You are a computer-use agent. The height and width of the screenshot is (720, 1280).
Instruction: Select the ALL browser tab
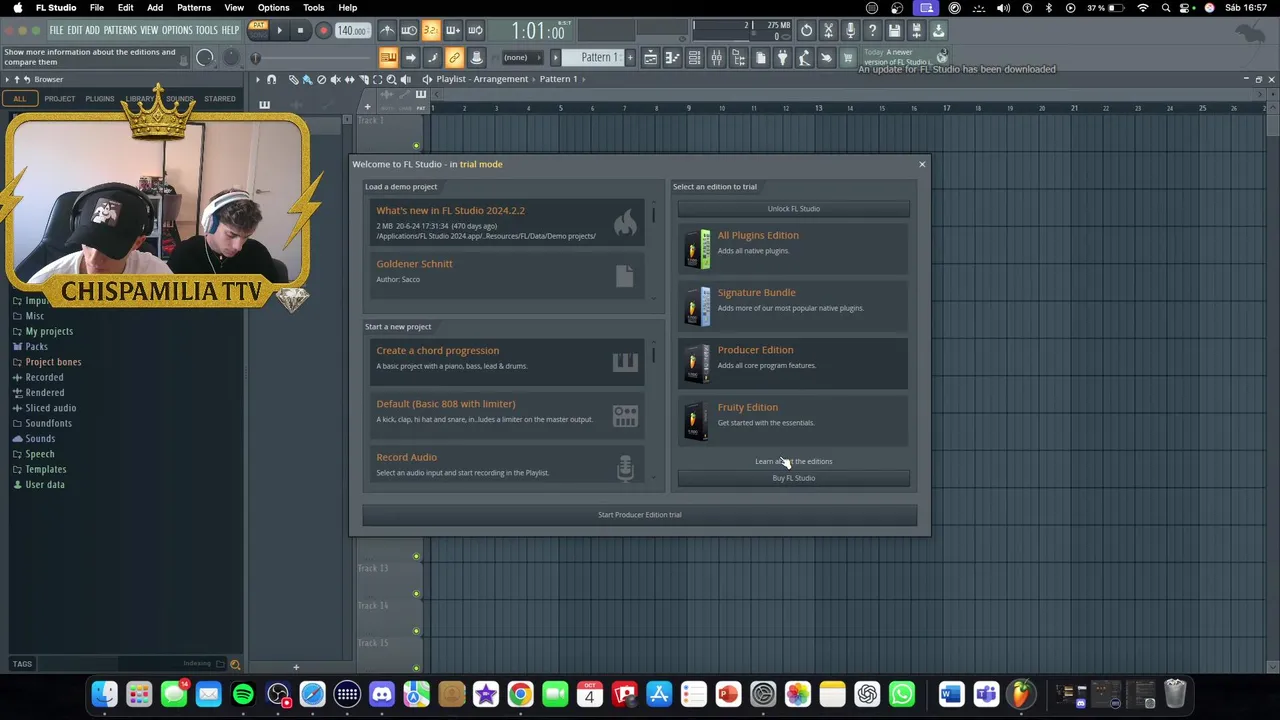20,99
